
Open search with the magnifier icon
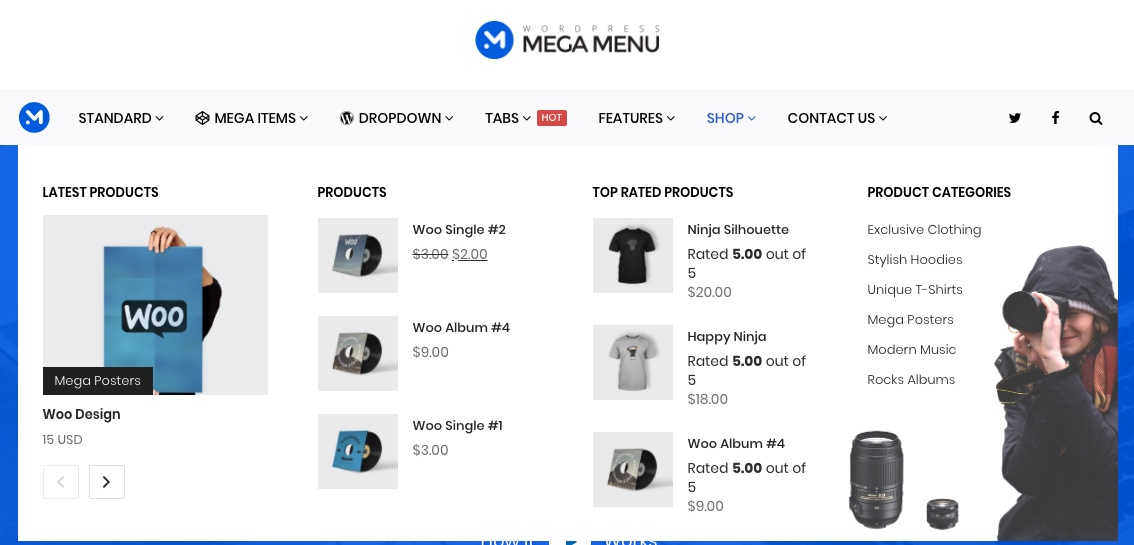point(1096,118)
